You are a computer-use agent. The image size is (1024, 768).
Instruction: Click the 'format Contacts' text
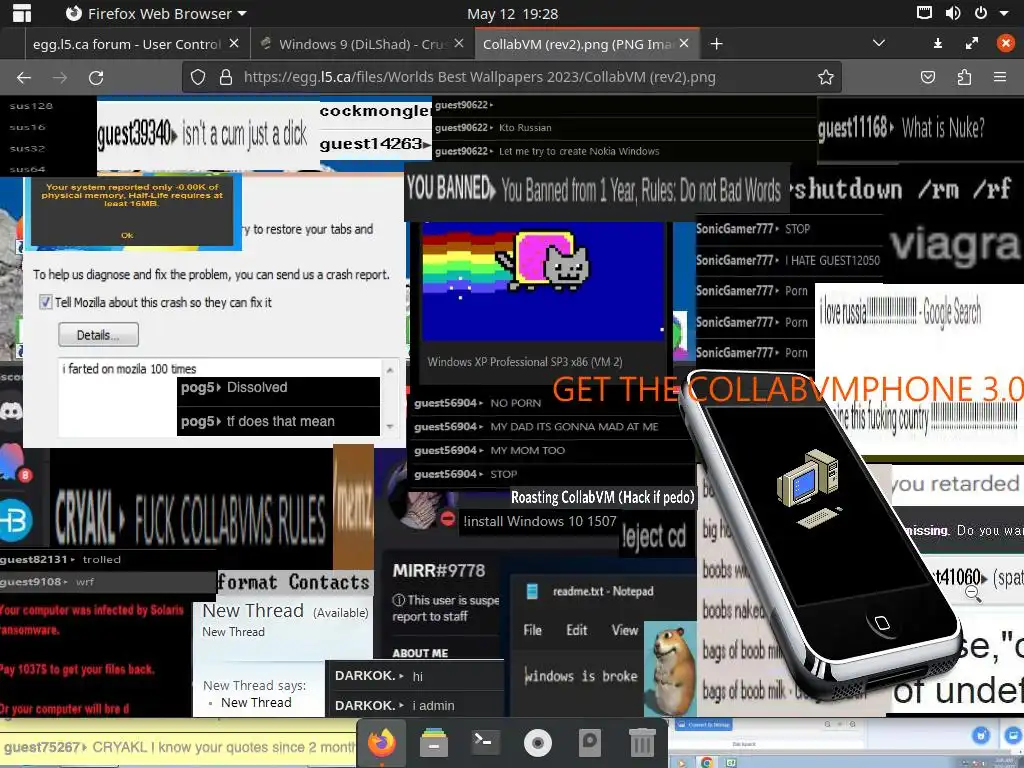point(293,582)
